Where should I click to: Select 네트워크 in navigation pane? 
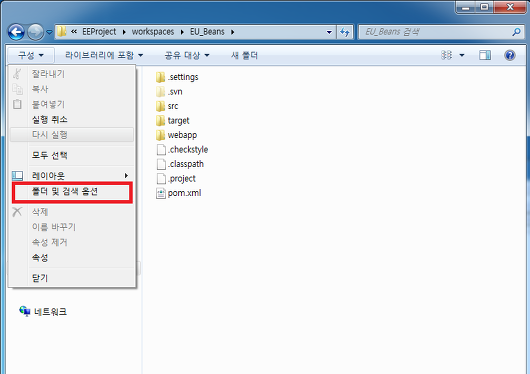click(x=50, y=311)
